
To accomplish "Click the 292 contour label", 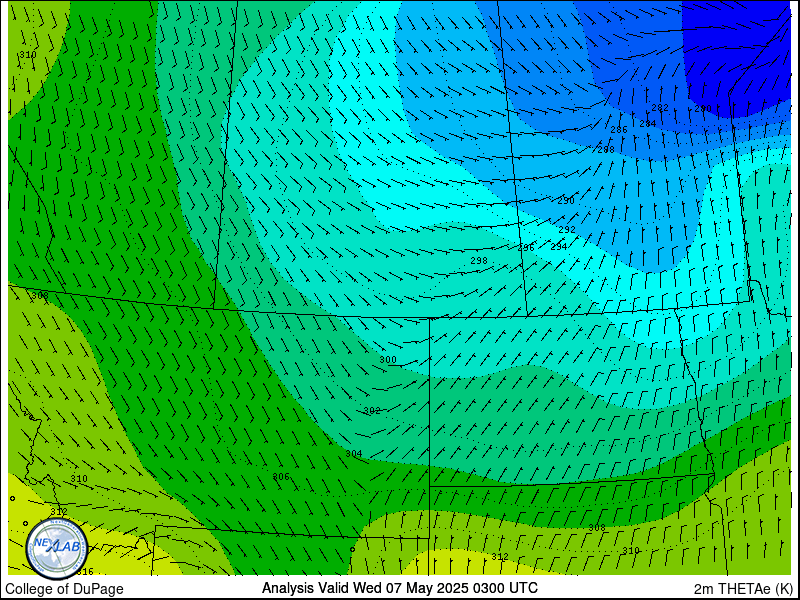I will click(x=567, y=230).
